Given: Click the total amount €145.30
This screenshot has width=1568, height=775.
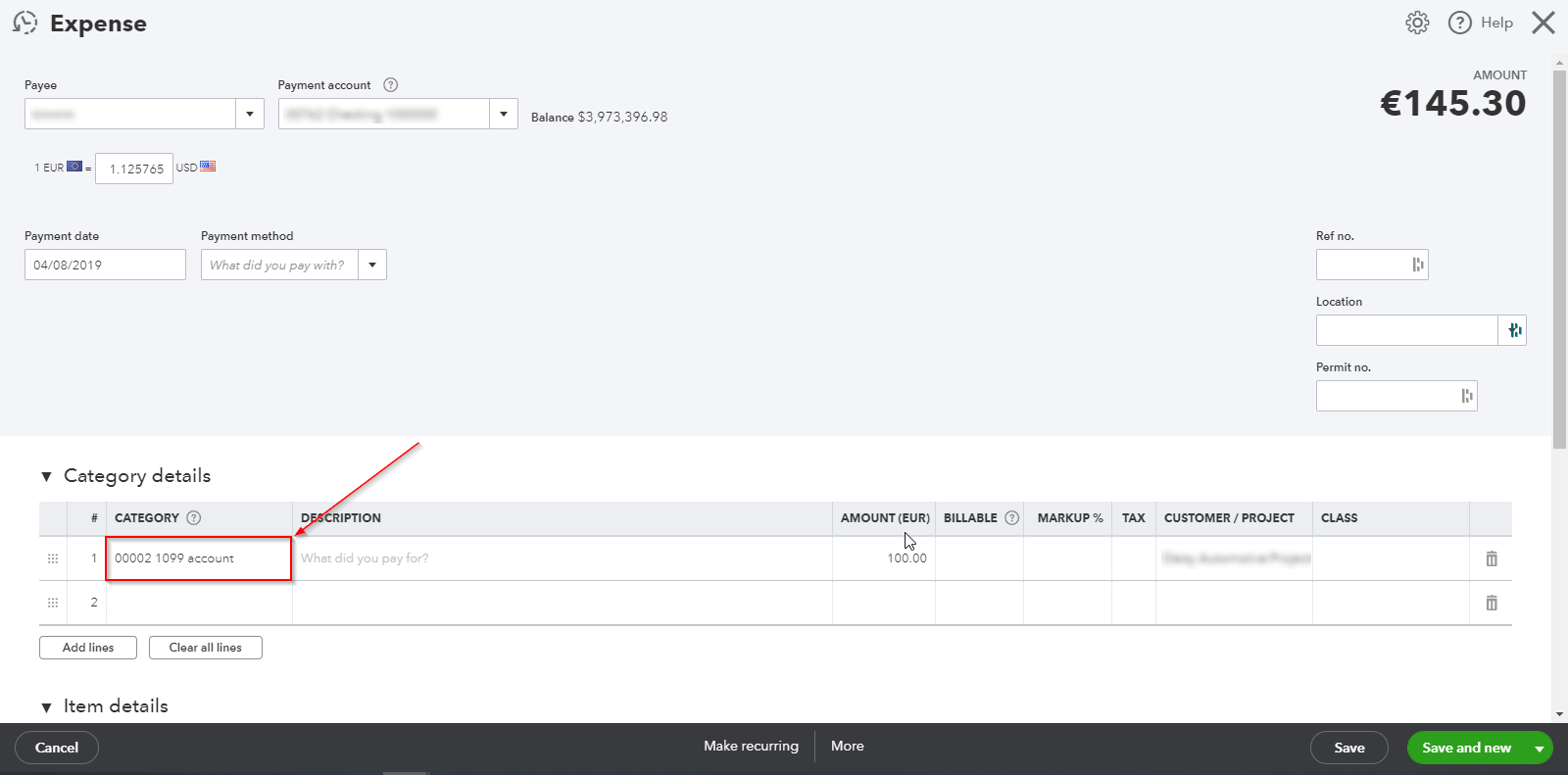Looking at the screenshot, I should 1453,103.
